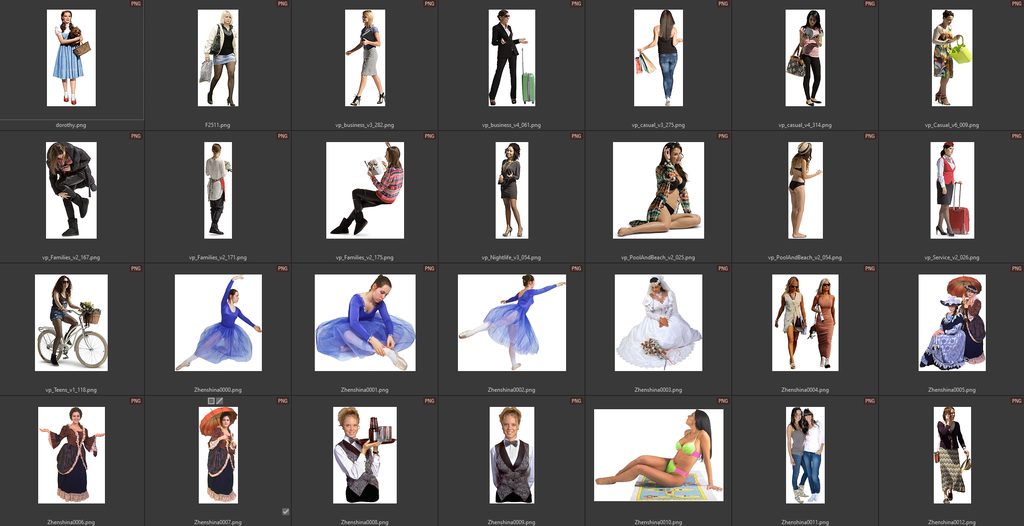The image size is (1024, 526).
Task: Select the vp_casual_v3_275 thumbnail with shopping bags
Action: pyautogui.click(x=658, y=58)
